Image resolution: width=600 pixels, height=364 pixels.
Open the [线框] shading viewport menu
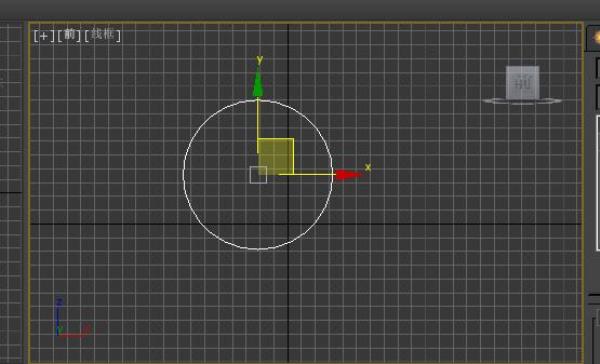(x=103, y=35)
